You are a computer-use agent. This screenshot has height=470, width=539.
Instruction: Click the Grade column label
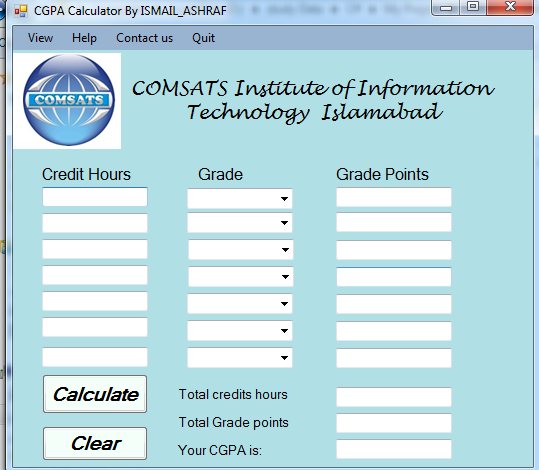(x=220, y=174)
